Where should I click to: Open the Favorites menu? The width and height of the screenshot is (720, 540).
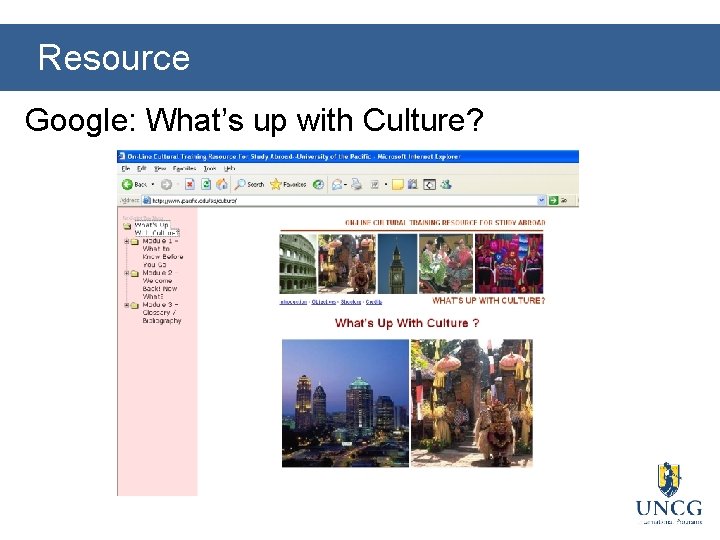pyautogui.click(x=185, y=169)
